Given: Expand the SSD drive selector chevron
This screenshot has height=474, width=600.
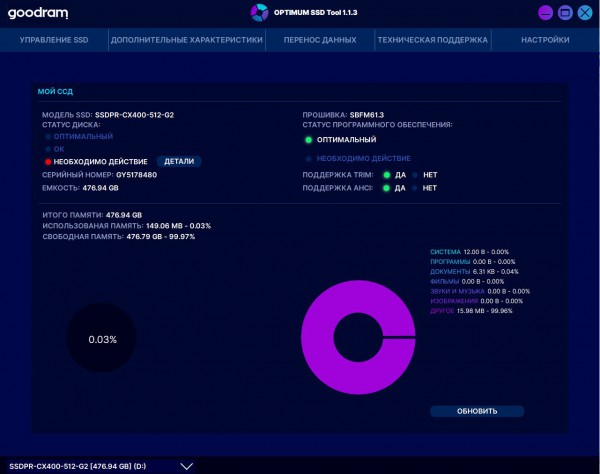Looking at the screenshot, I should coord(187,466).
